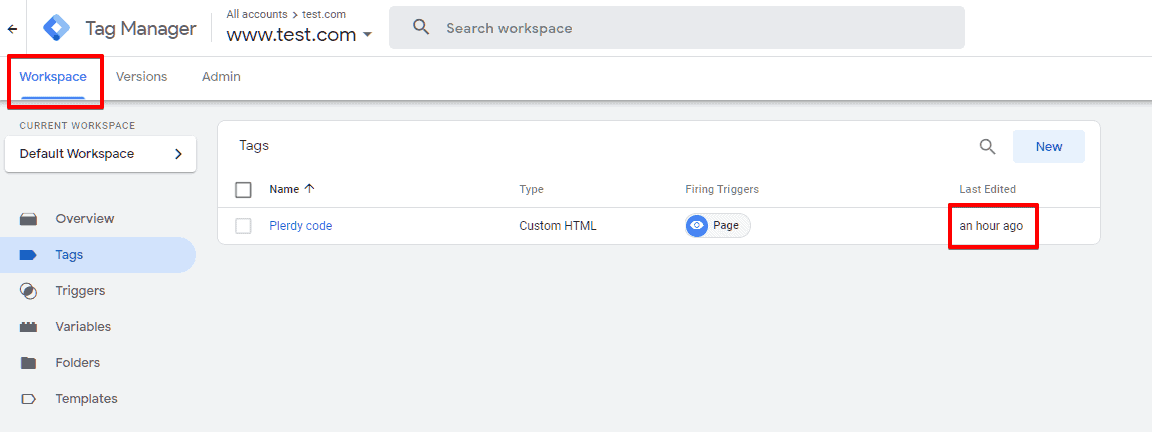Click the Last Edited column header
Image resolution: width=1152 pixels, height=432 pixels.
(987, 190)
